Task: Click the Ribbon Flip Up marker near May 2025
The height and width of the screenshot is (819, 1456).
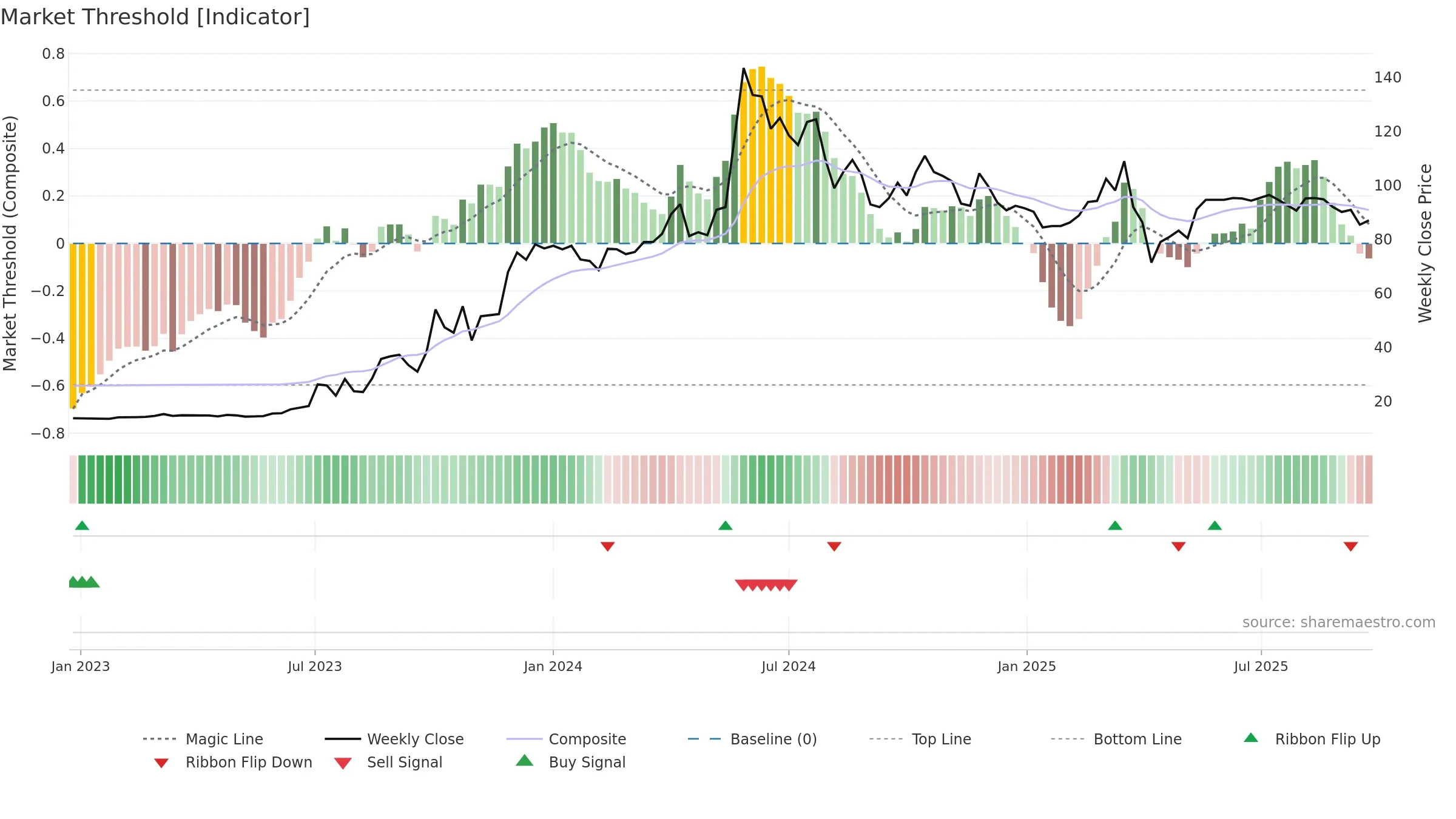Action: pos(1215,525)
